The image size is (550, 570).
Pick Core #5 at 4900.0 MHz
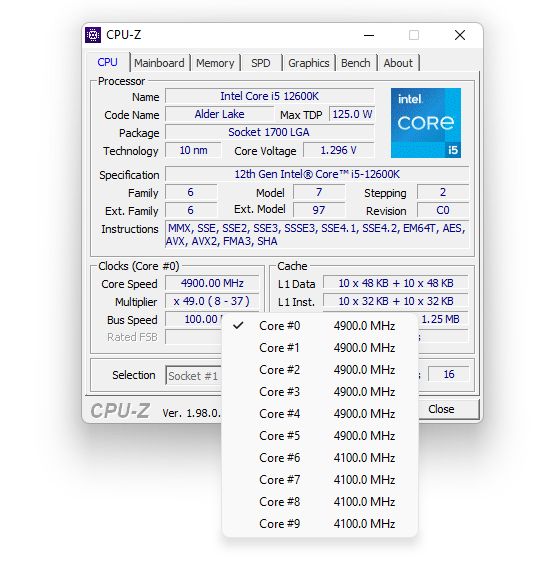click(320, 435)
